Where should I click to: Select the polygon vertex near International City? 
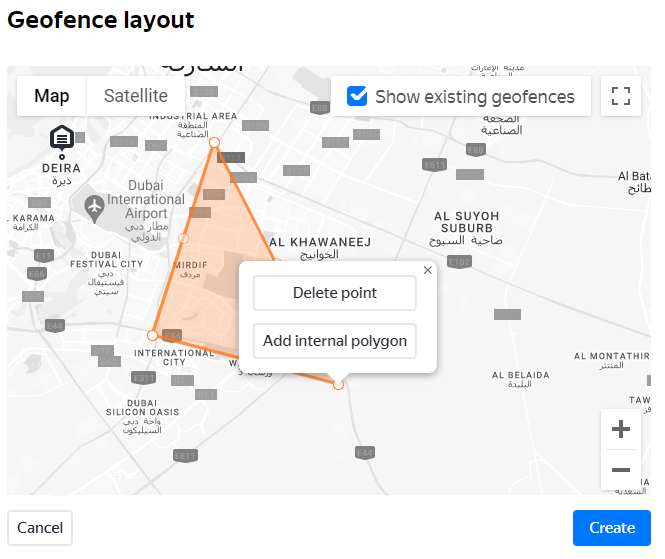pyautogui.click(x=152, y=336)
